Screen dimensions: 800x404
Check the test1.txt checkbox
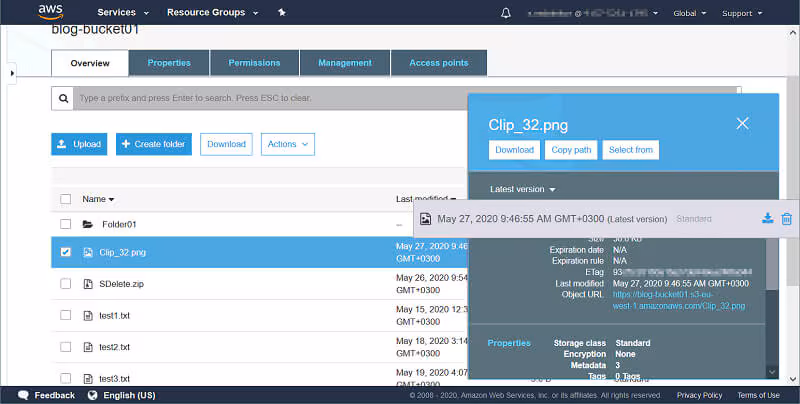coord(65,315)
